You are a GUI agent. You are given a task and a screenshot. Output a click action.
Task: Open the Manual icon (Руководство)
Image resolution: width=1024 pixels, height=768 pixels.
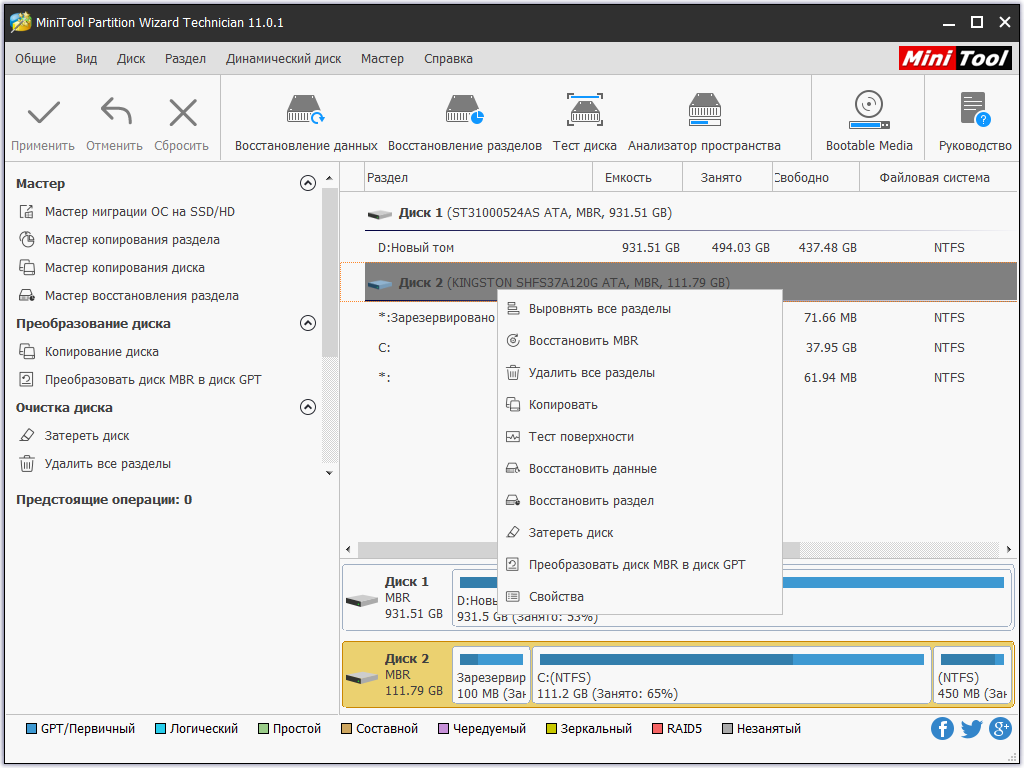pyautogui.click(x=975, y=109)
